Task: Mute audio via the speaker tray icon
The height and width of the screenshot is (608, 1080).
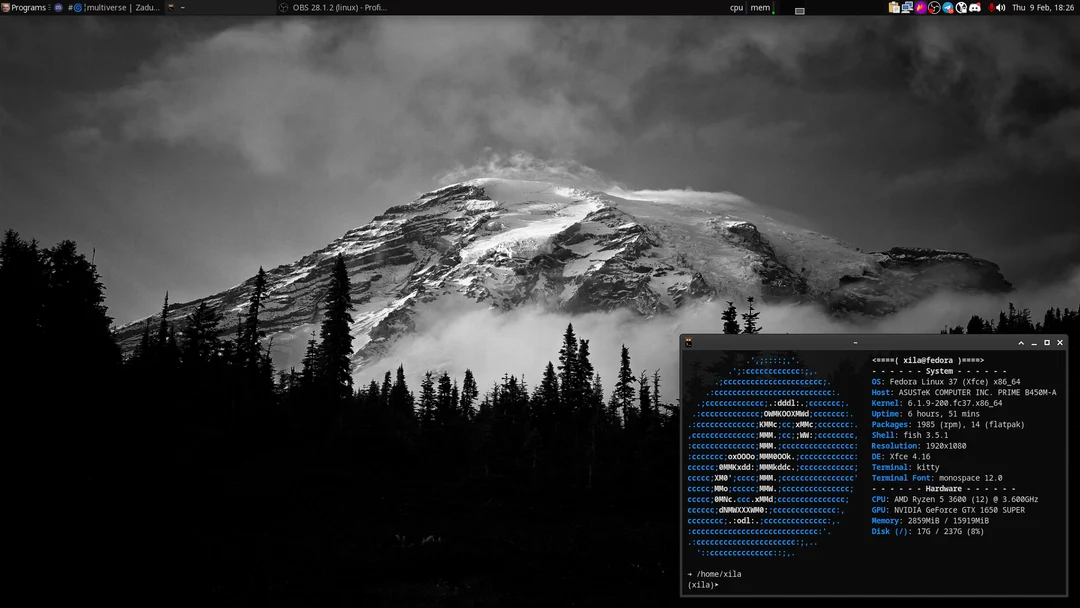Action: tap(1000, 6)
